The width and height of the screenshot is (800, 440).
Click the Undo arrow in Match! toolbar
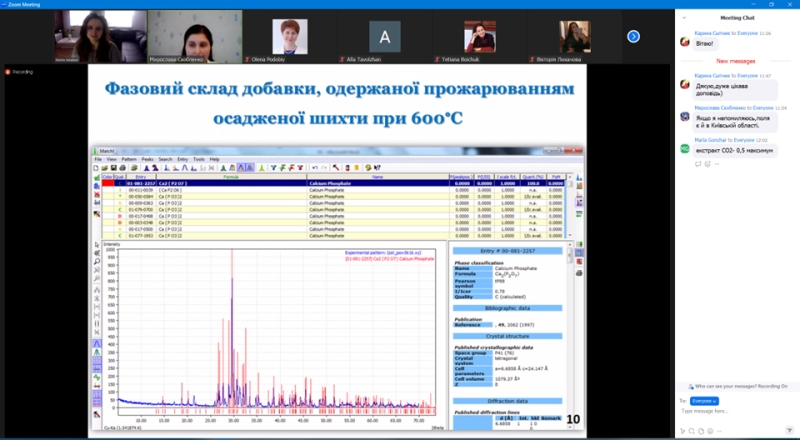point(315,167)
